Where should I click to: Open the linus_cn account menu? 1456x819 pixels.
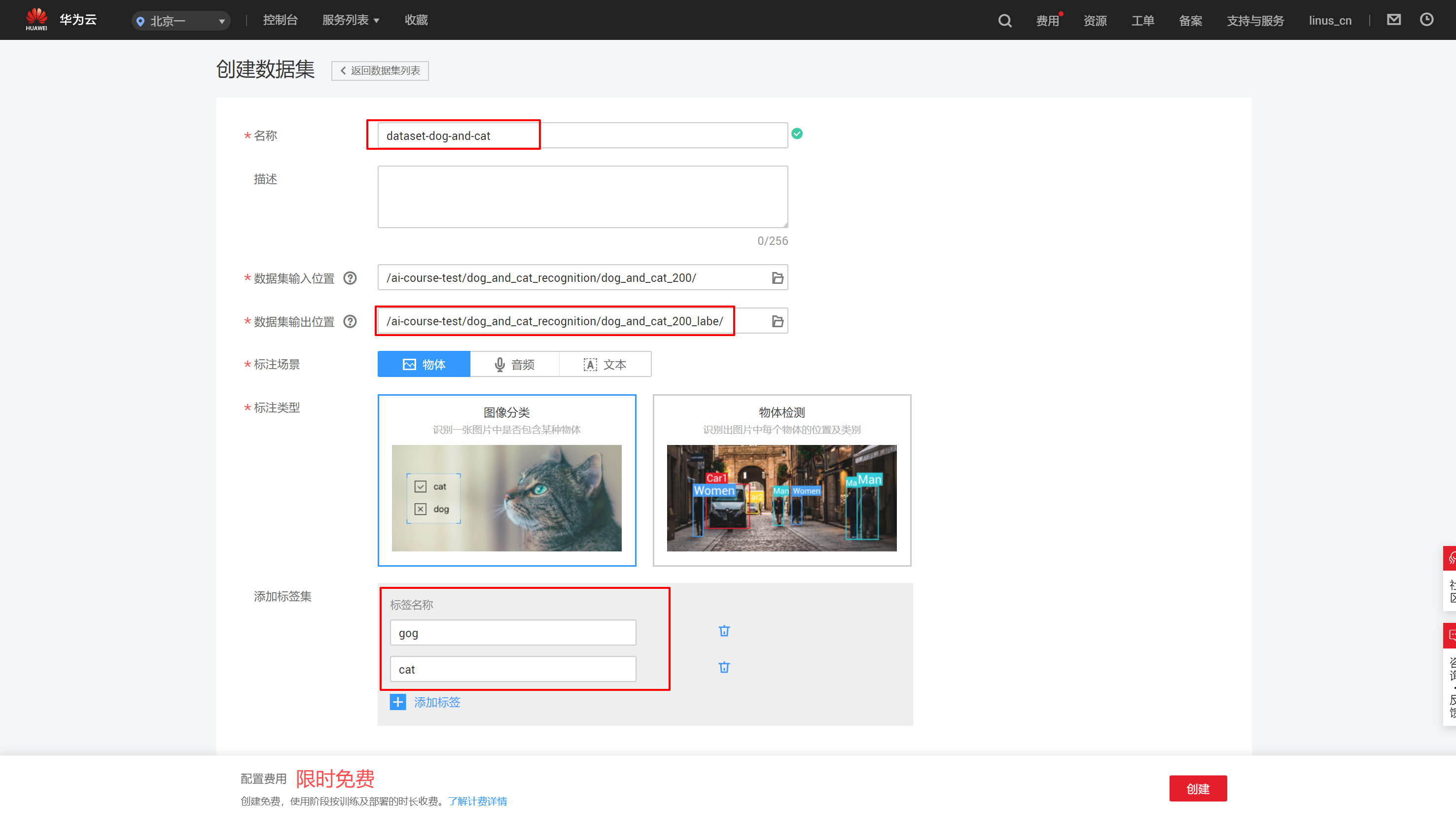click(x=1330, y=20)
